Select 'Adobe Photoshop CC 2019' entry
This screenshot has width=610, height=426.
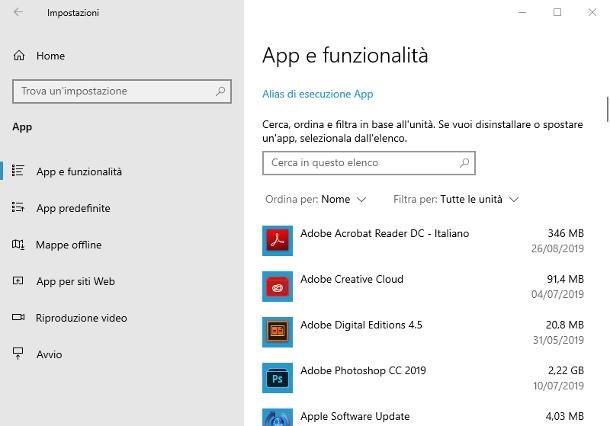[x=423, y=378]
